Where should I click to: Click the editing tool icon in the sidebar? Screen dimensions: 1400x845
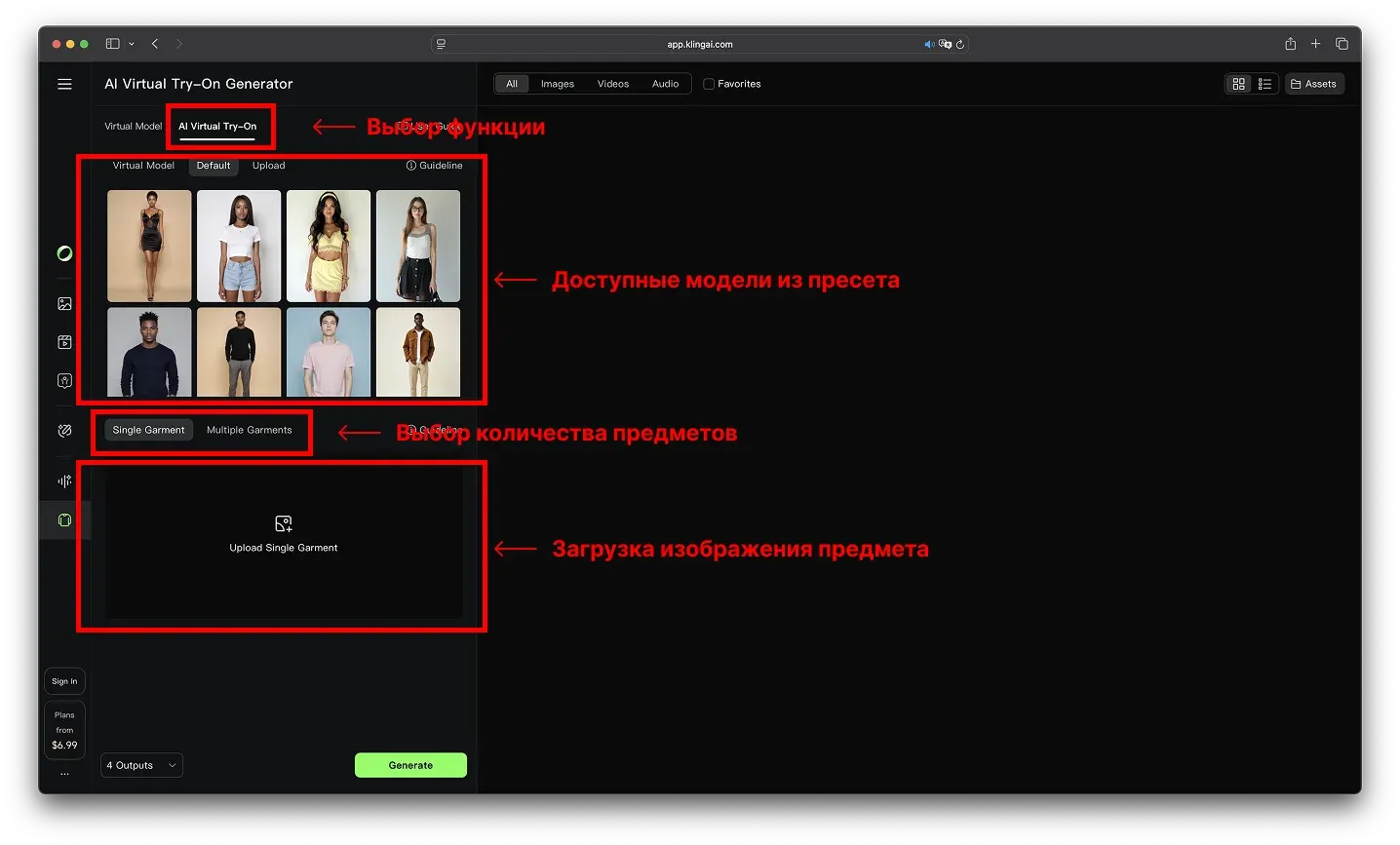tap(64, 430)
